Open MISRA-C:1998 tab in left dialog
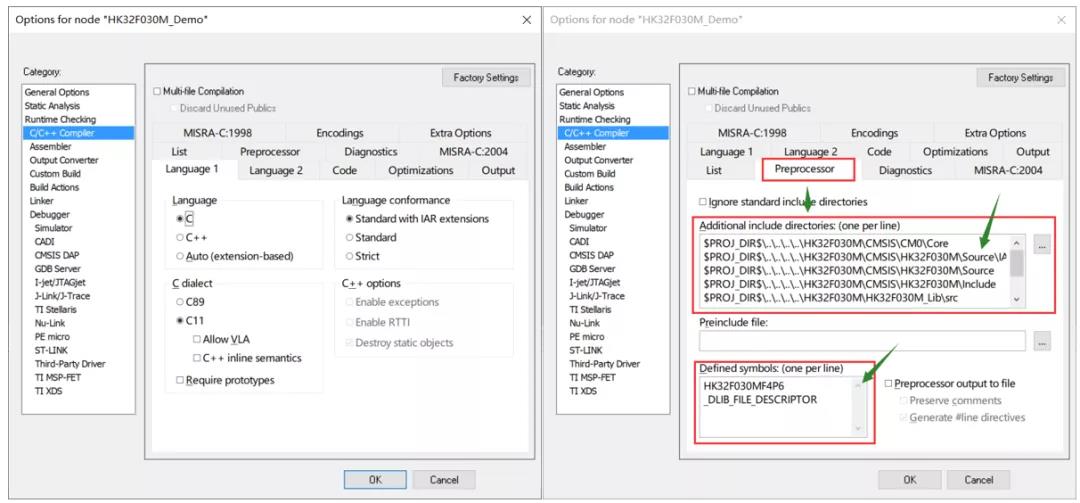This screenshot has width=1080, height=503. pyautogui.click(x=218, y=133)
